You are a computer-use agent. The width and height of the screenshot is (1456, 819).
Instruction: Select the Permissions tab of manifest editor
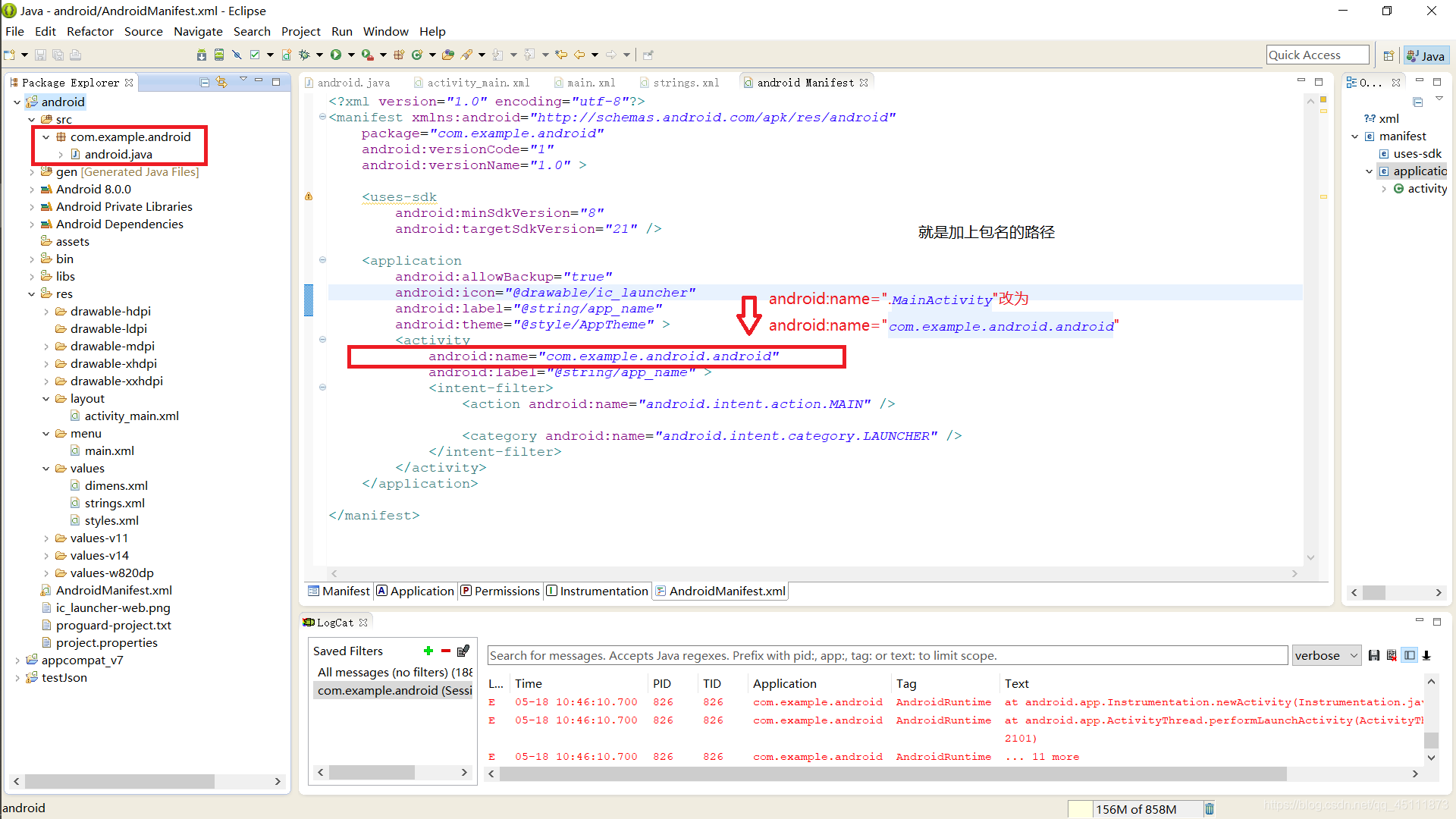pos(500,591)
